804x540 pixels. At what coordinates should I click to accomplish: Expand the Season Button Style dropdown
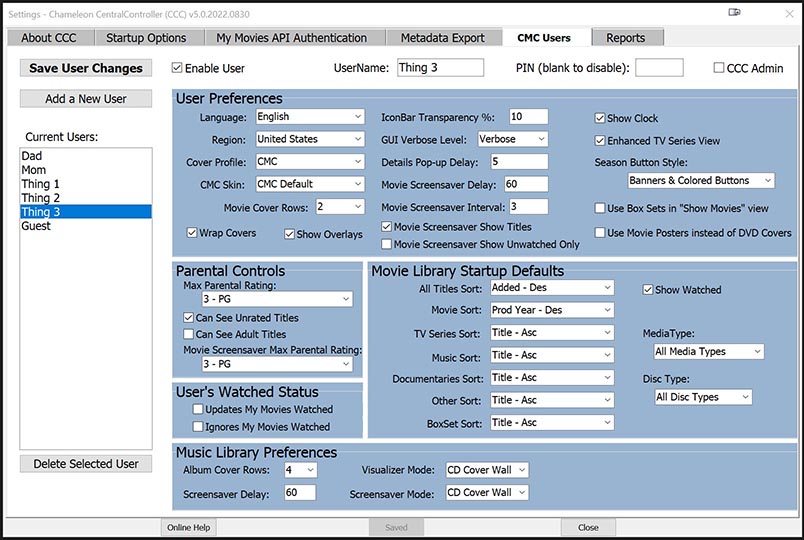tap(700, 181)
